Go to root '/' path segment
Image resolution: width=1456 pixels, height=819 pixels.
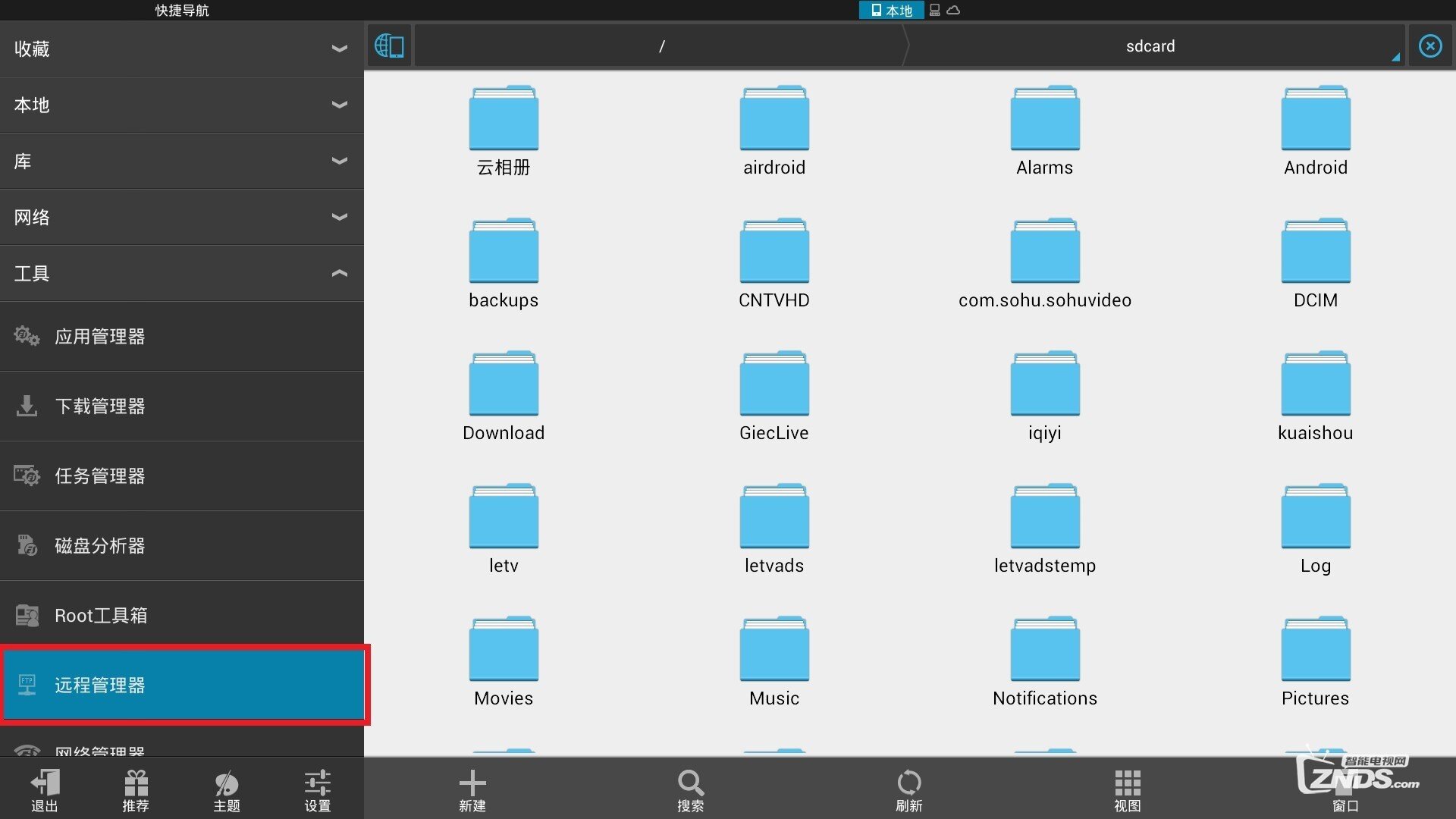click(661, 46)
